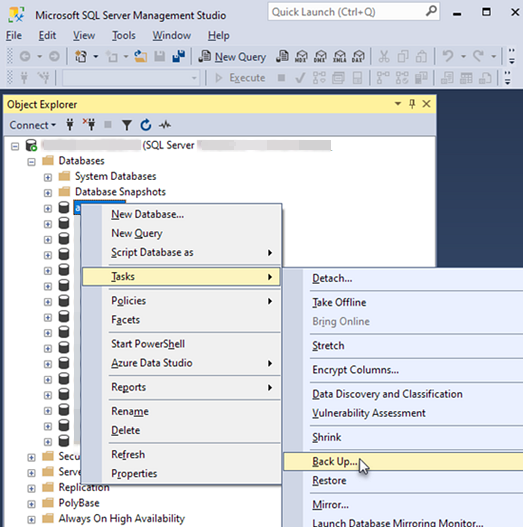Image resolution: width=523 pixels, height=527 pixels.
Task: Select Vulnerability Assessment in Tasks submenu
Action: pos(403,413)
